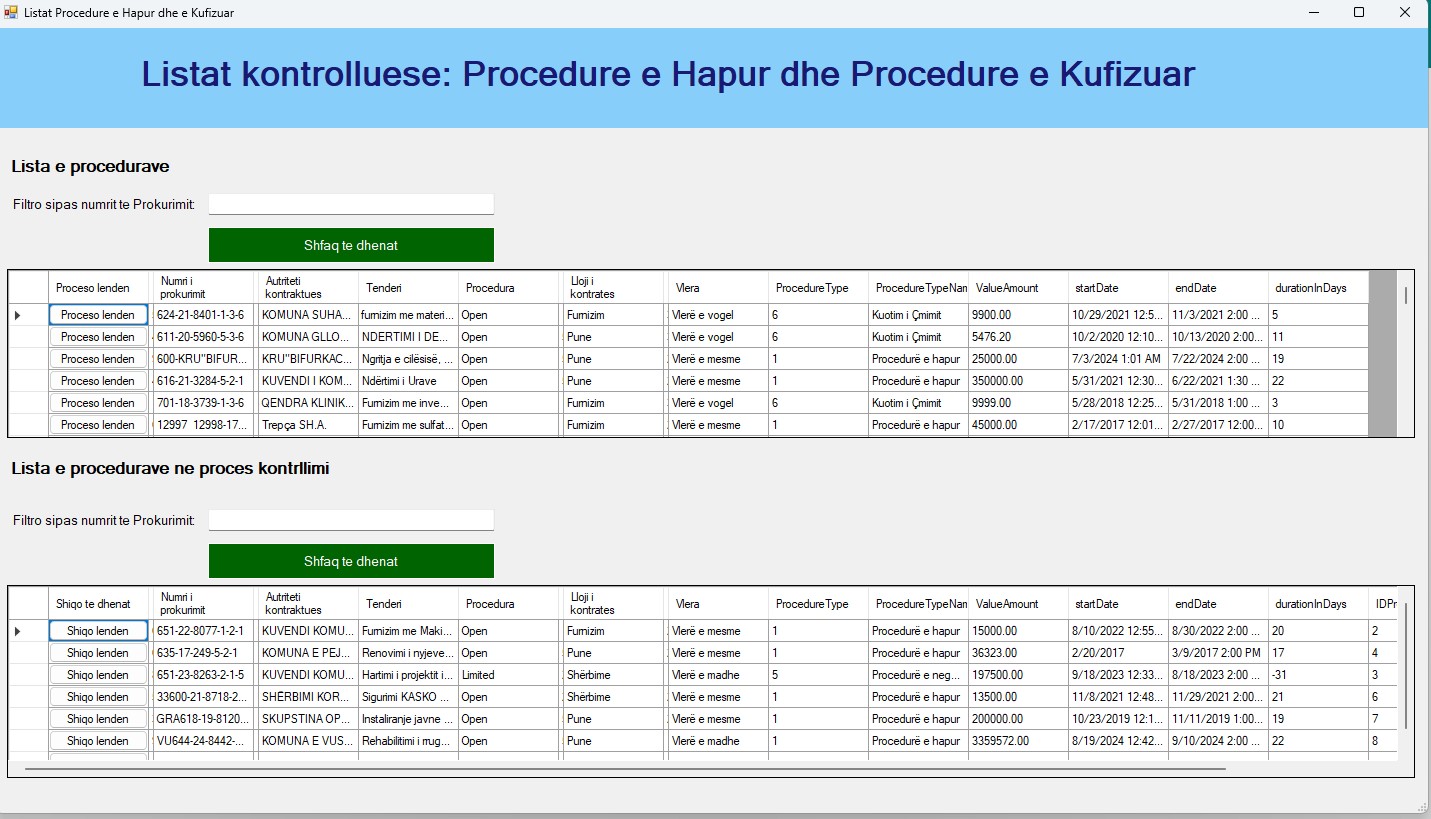Open Shiqo lenden for procurement 635-17-249-5-2-1
This screenshot has height=819, width=1431.
pos(98,653)
